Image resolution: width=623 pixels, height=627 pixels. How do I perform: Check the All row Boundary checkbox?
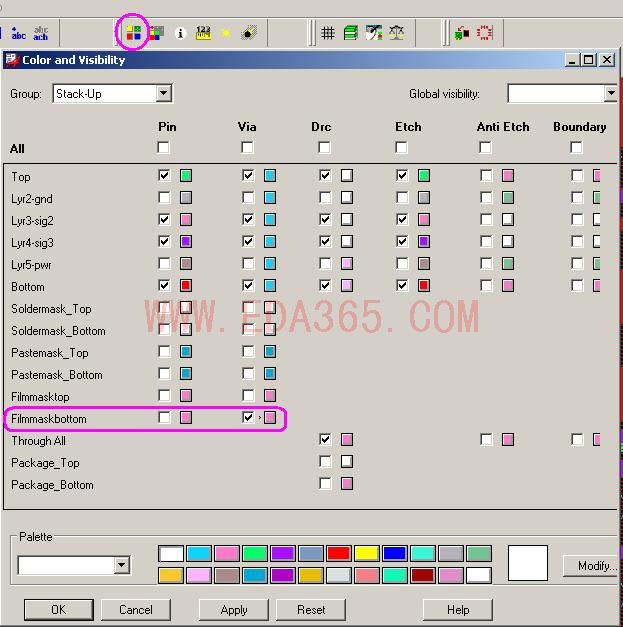pos(576,148)
